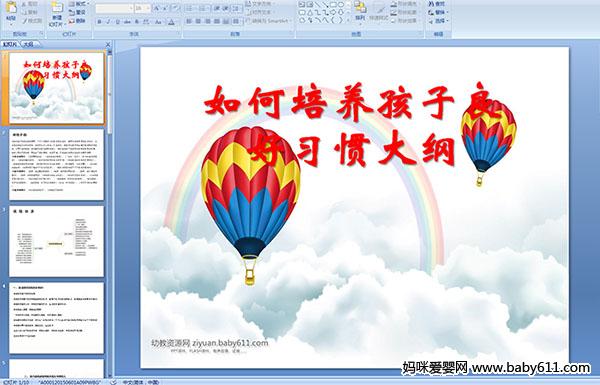The image size is (600, 385).
Task: Click the font color swatch button
Action: pyautogui.click(x=171, y=22)
